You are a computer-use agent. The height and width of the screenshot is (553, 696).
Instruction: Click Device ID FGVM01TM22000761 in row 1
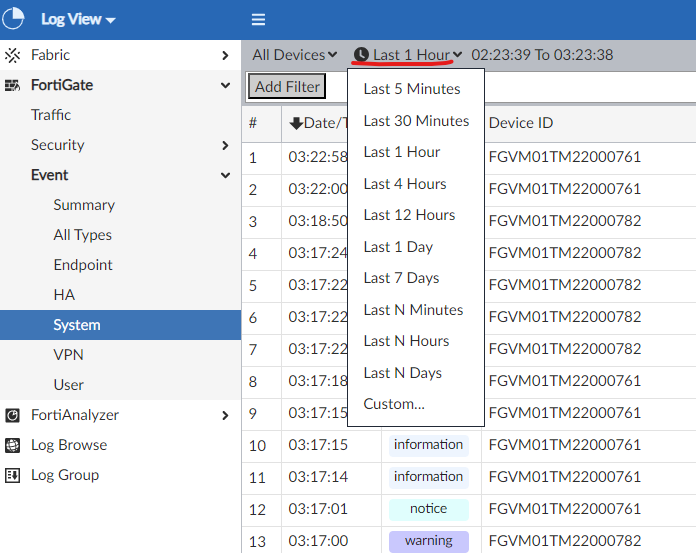point(565,157)
